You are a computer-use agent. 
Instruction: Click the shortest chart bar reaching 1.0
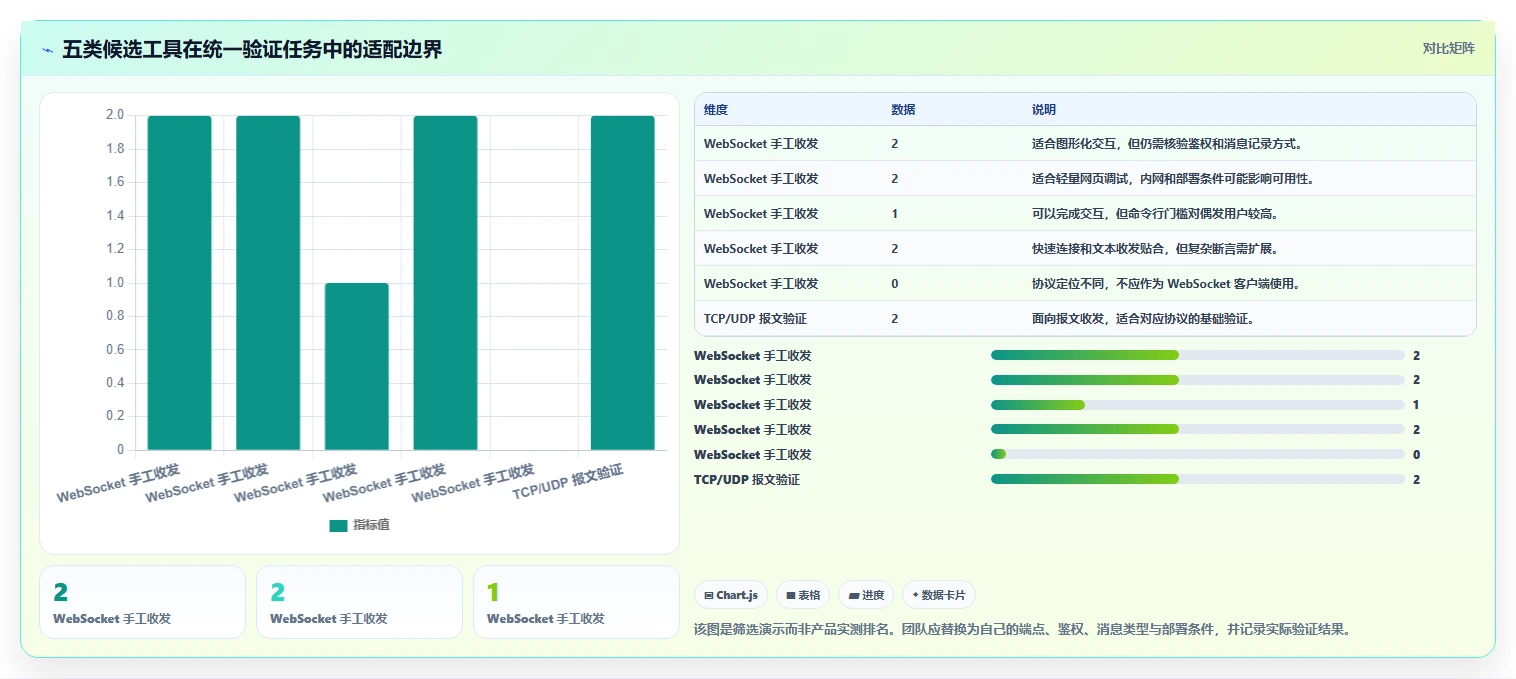coord(356,366)
